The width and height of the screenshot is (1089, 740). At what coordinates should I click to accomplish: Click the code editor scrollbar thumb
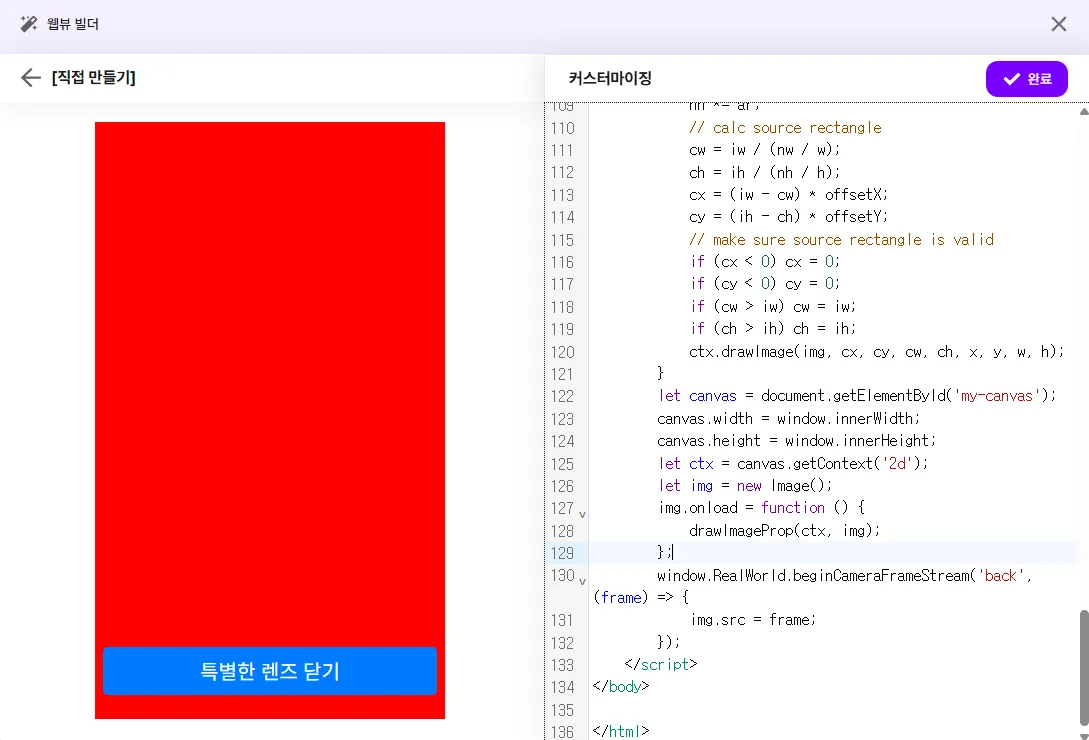[x=1083, y=667]
